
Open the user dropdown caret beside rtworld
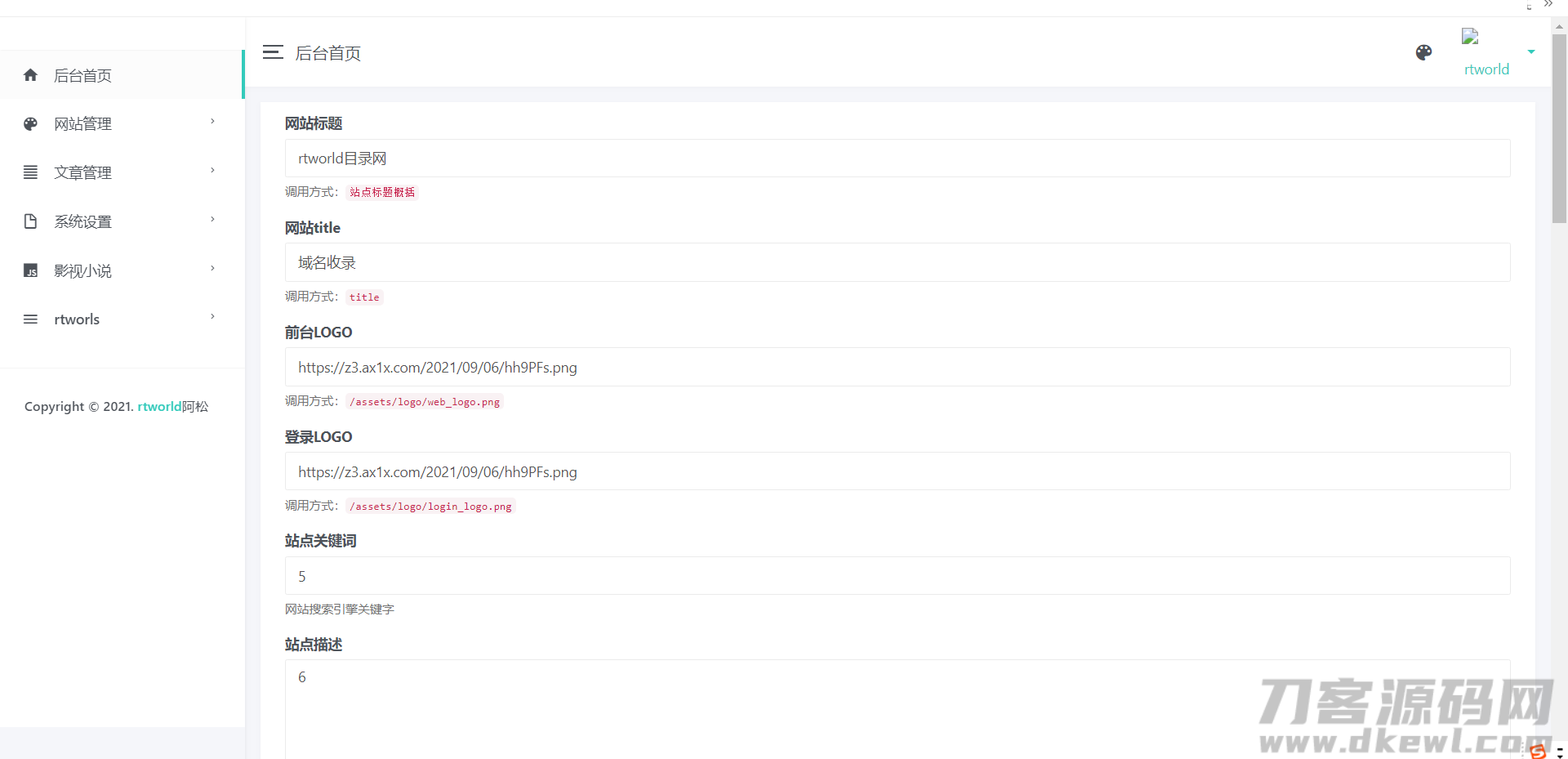click(1531, 52)
